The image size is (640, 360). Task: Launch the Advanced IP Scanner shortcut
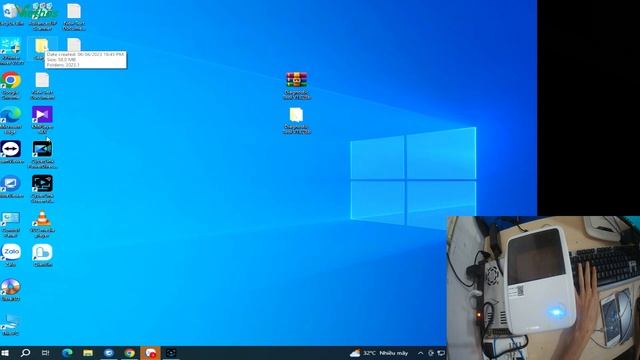pos(42,16)
